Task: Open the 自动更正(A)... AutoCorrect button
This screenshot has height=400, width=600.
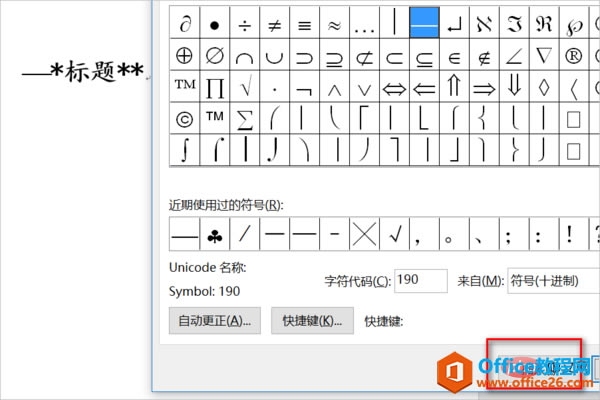Action: coord(215,320)
